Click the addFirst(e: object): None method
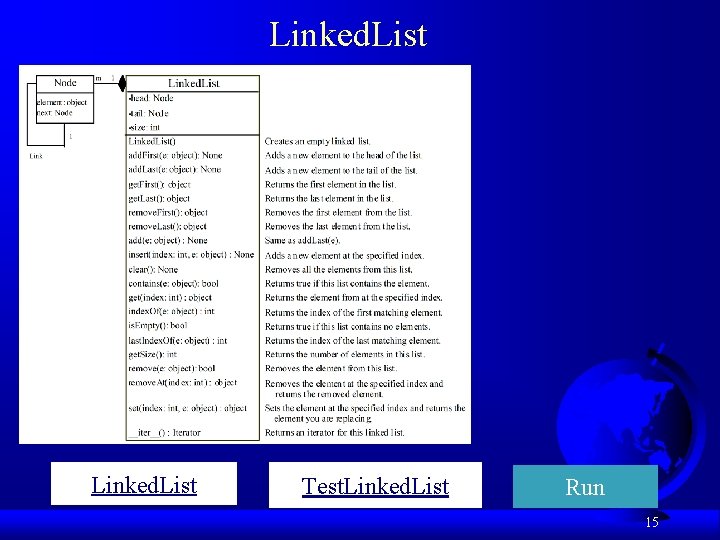 pyautogui.click(x=175, y=155)
